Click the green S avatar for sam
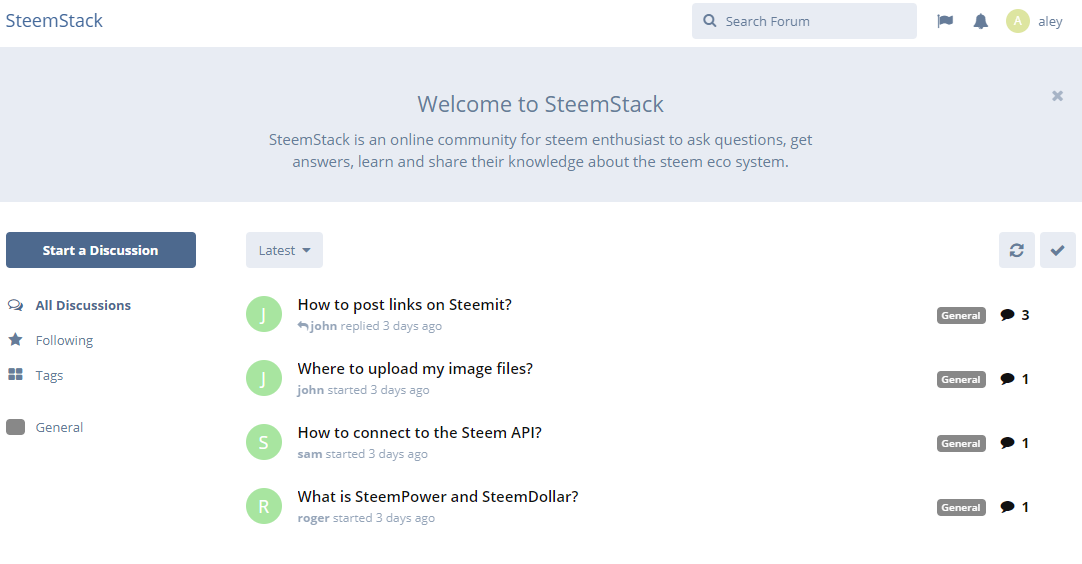 coord(263,442)
